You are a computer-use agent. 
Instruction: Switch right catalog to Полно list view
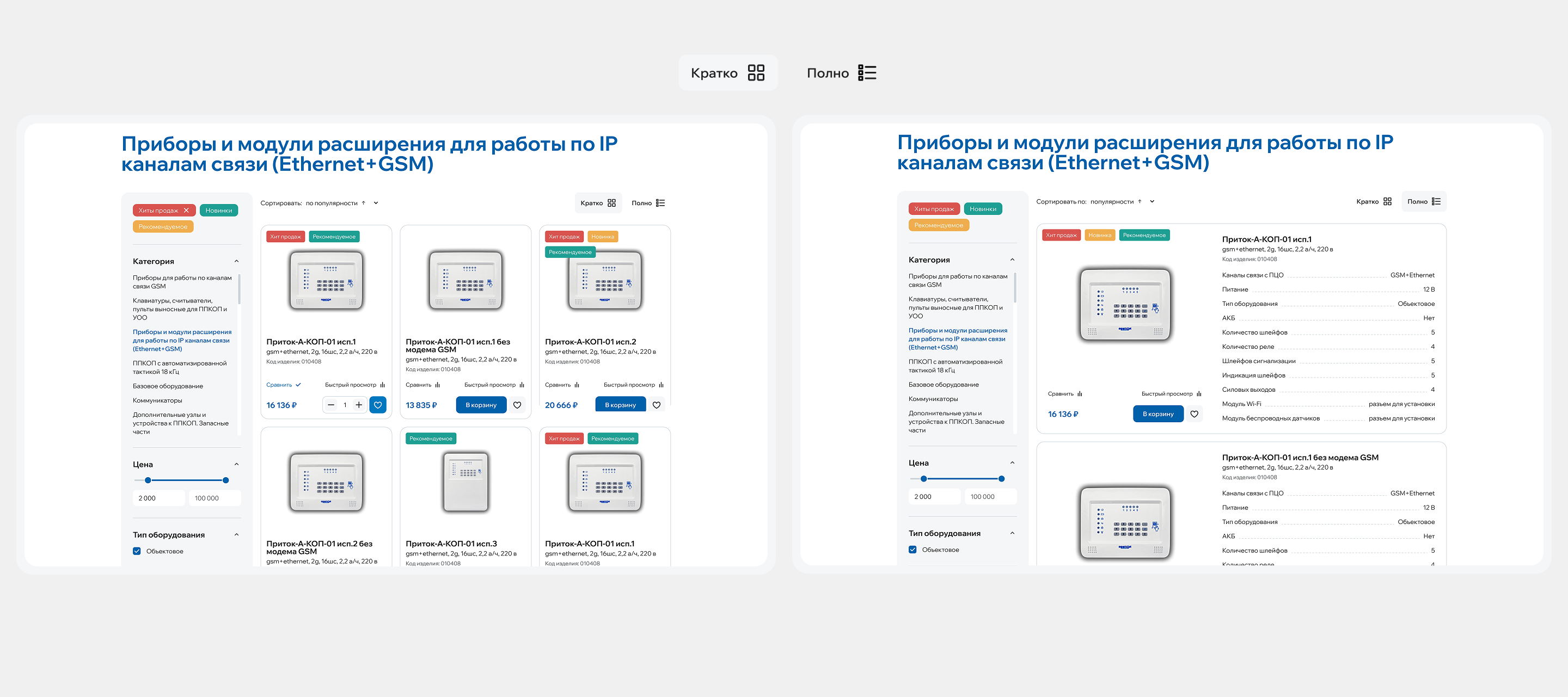coord(1424,201)
